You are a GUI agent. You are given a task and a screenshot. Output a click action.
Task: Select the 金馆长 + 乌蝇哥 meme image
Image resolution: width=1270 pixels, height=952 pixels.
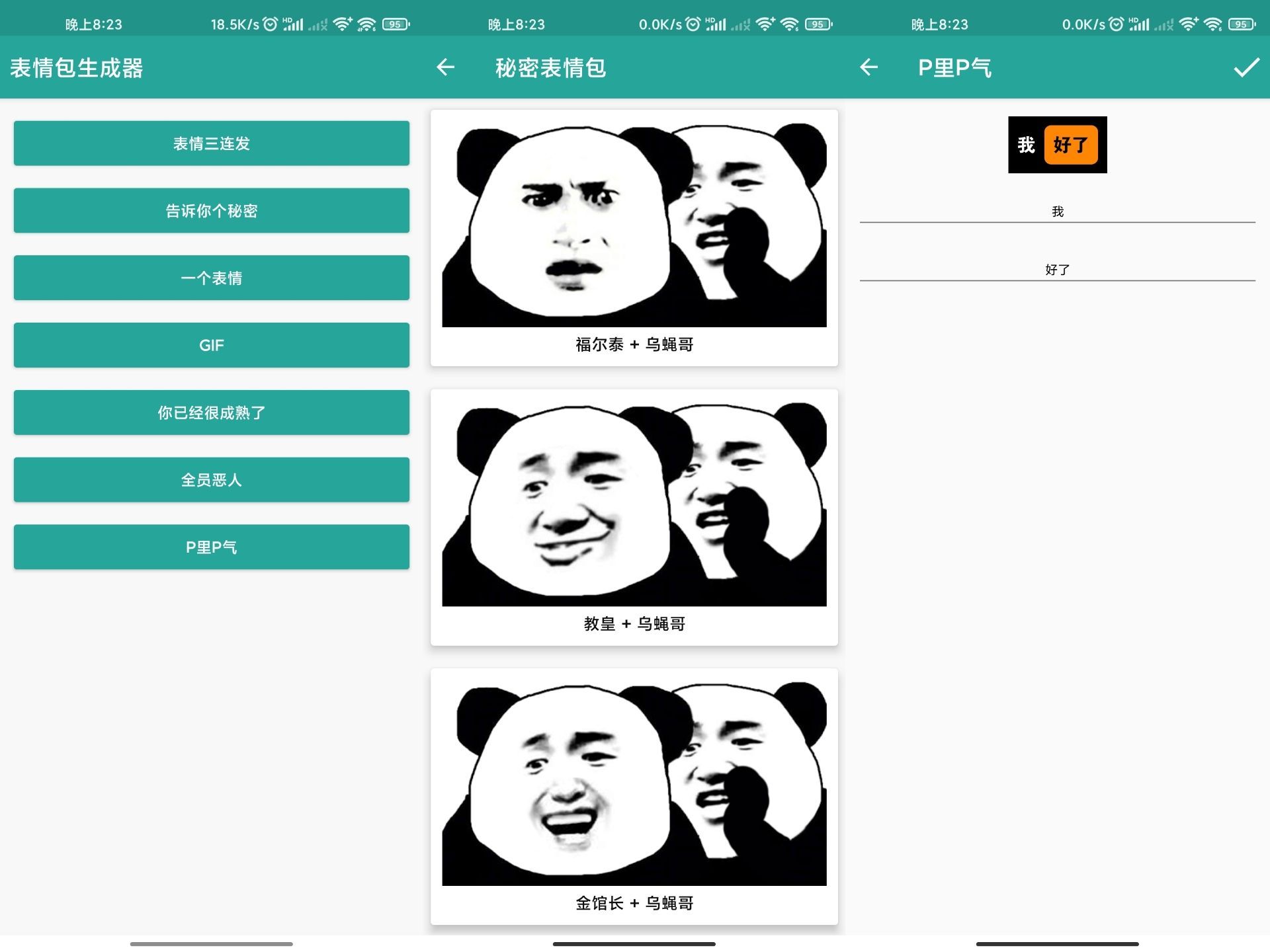pos(634,783)
